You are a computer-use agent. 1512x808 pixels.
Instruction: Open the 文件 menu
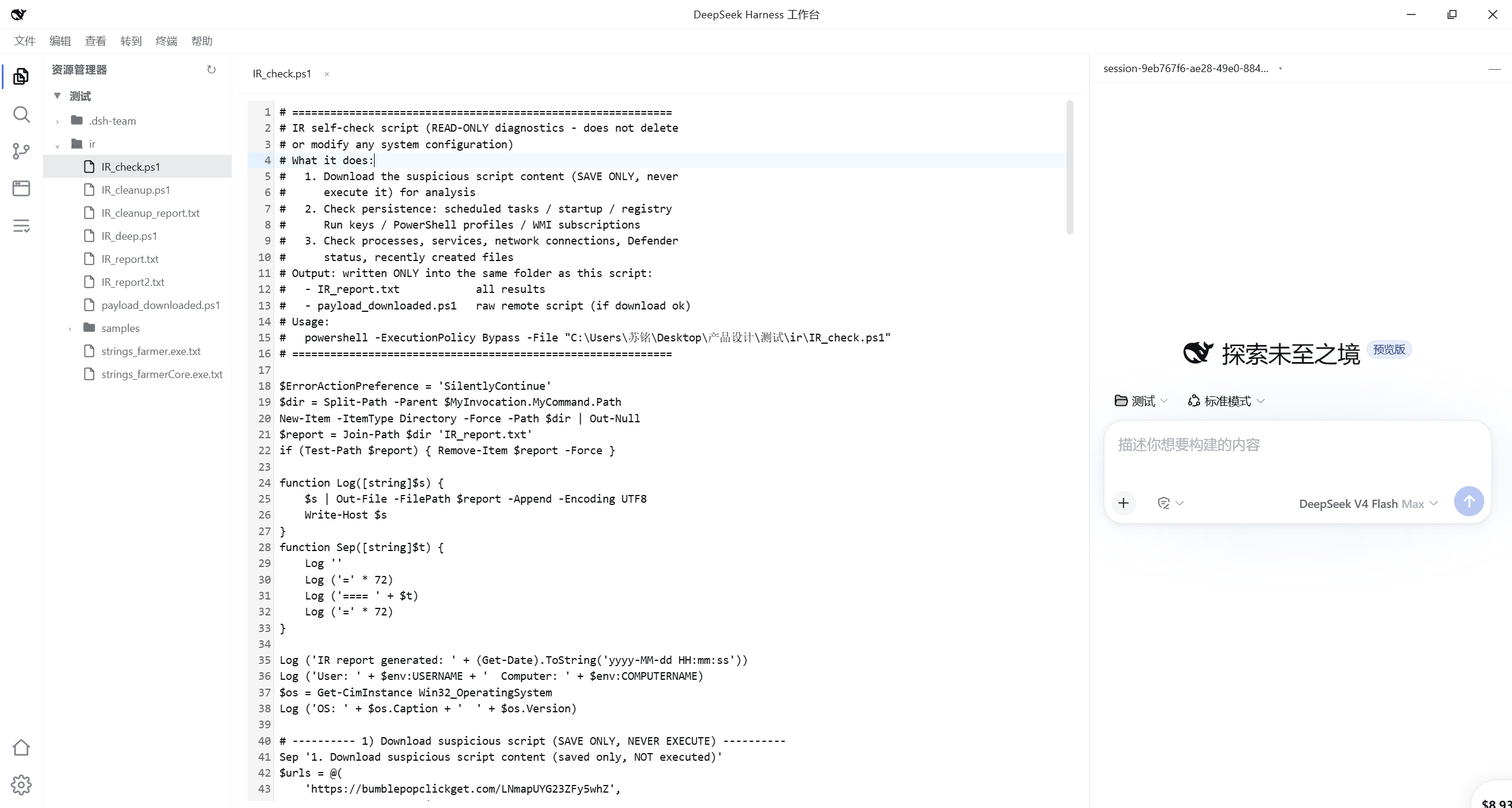coord(25,41)
